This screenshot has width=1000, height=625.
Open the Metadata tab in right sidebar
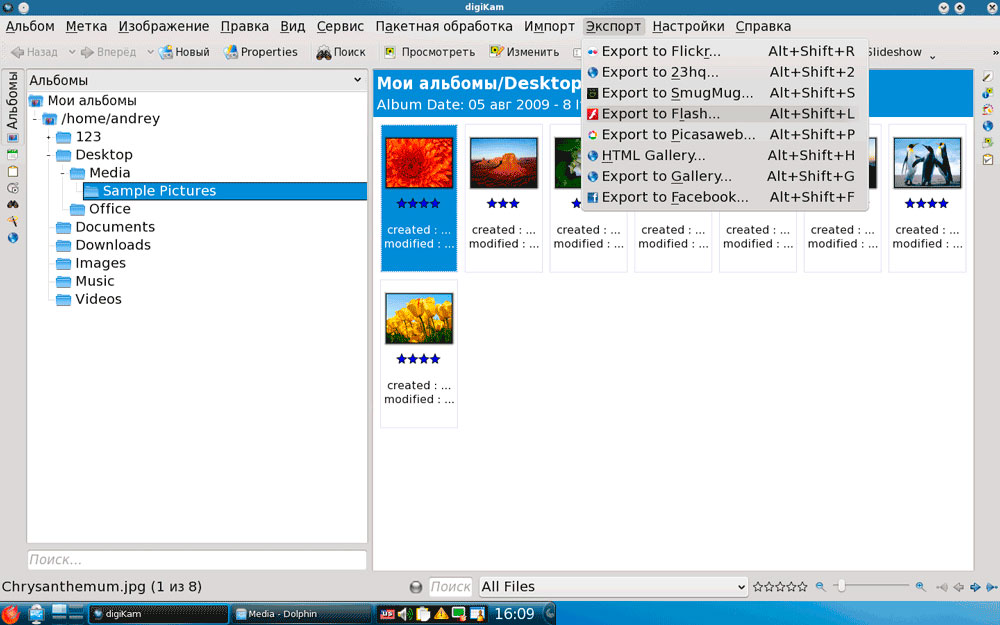pyautogui.click(x=987, y=93)
